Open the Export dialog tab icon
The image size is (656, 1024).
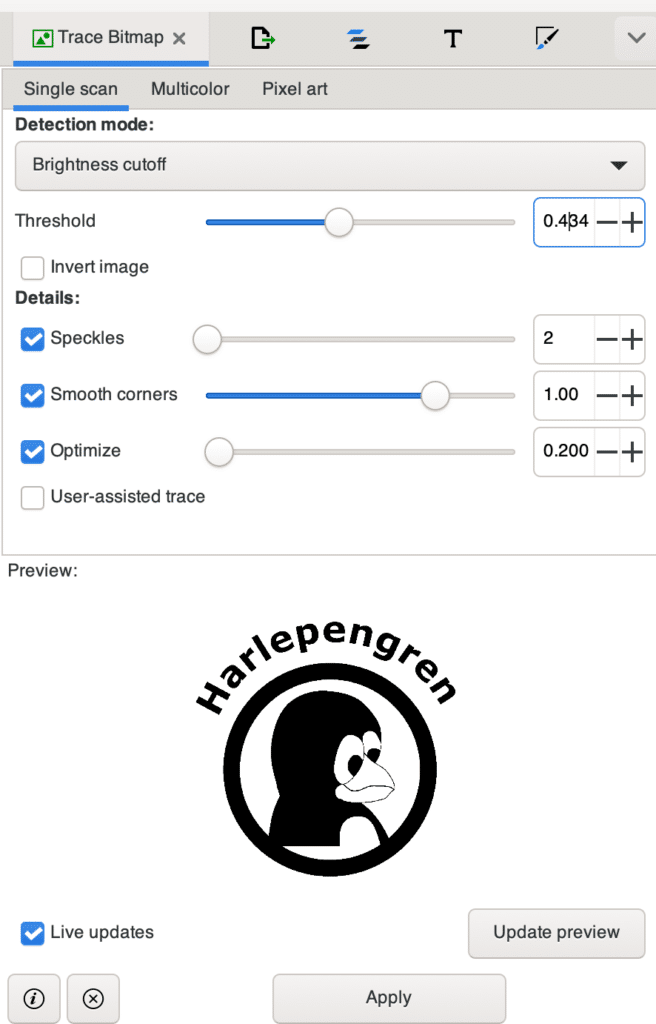[x=263, y=38]
